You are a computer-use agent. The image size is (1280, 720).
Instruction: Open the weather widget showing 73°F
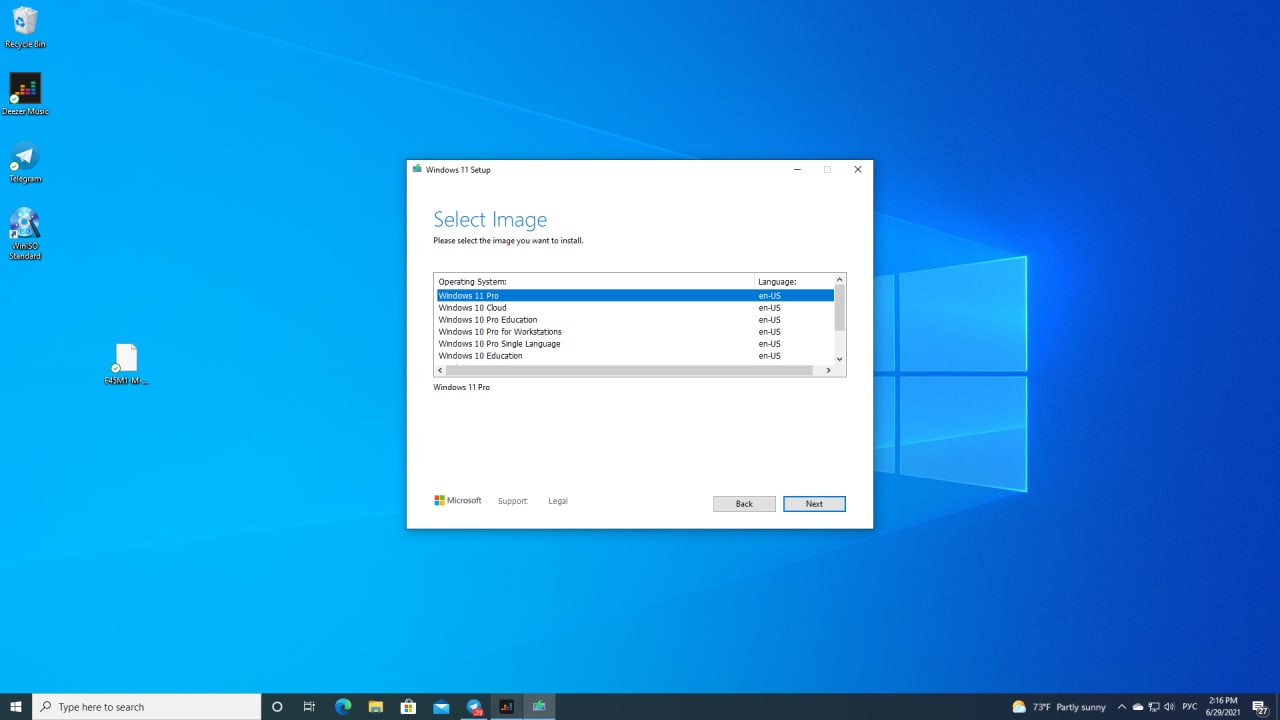coord(1058,707)
